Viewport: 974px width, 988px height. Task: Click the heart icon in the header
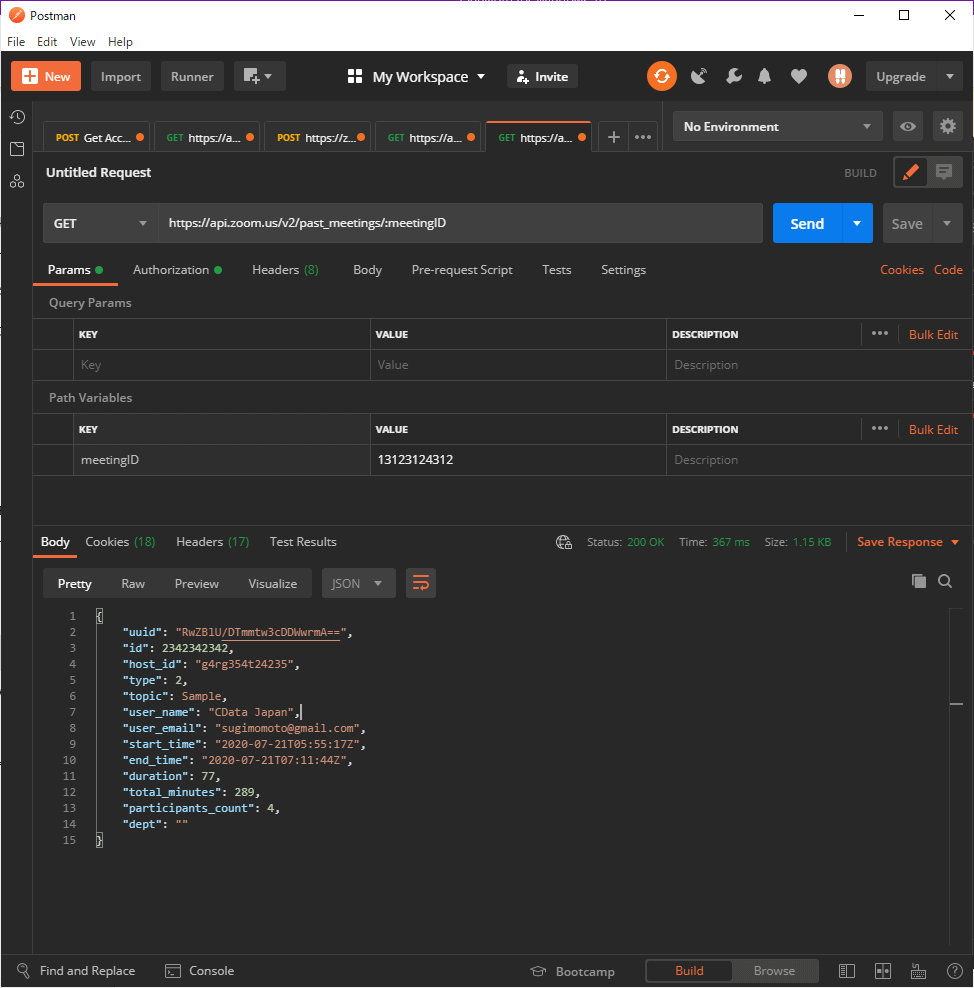[x=799, y=77]
